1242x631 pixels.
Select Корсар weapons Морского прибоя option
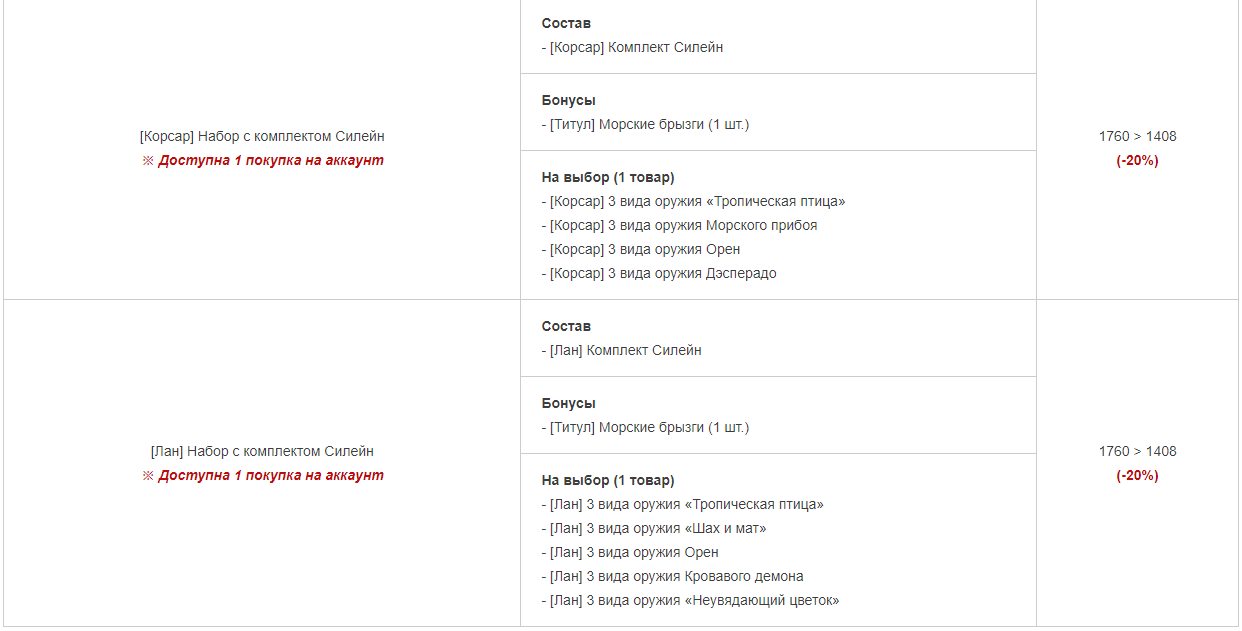coord(679,225)
